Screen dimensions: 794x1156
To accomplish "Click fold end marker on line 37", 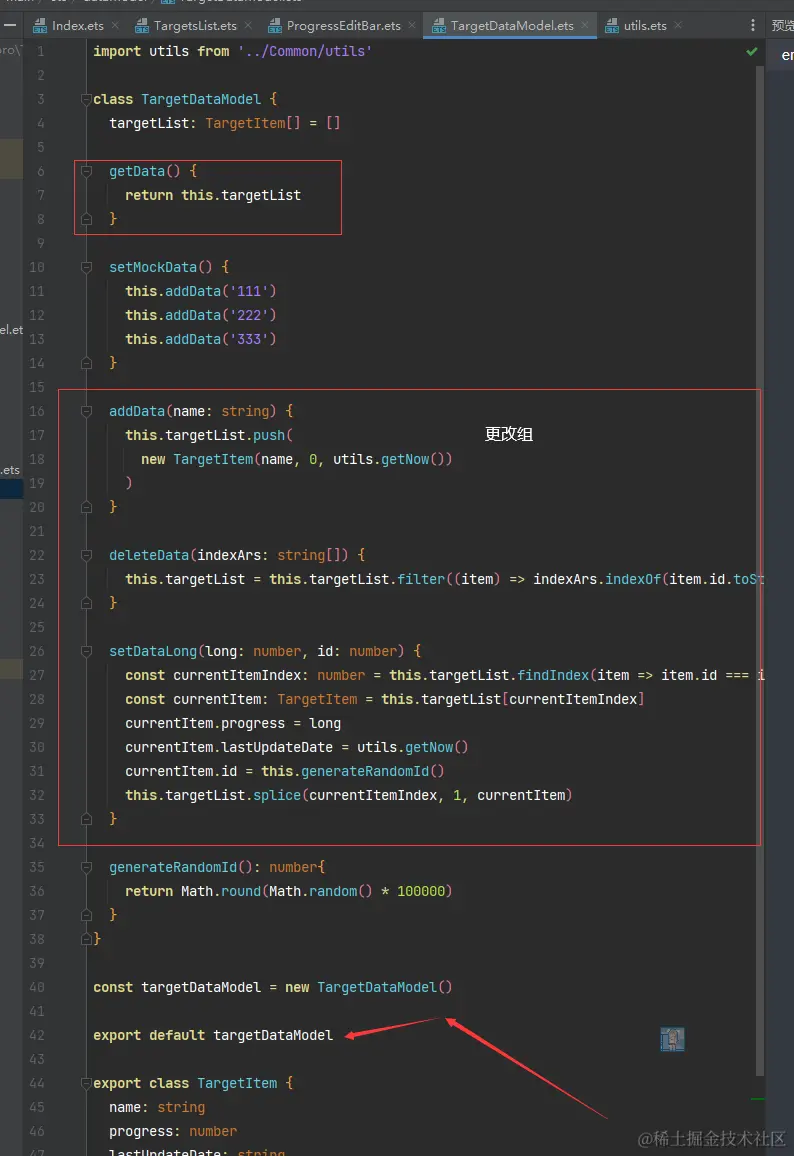I will coord(86,915).
